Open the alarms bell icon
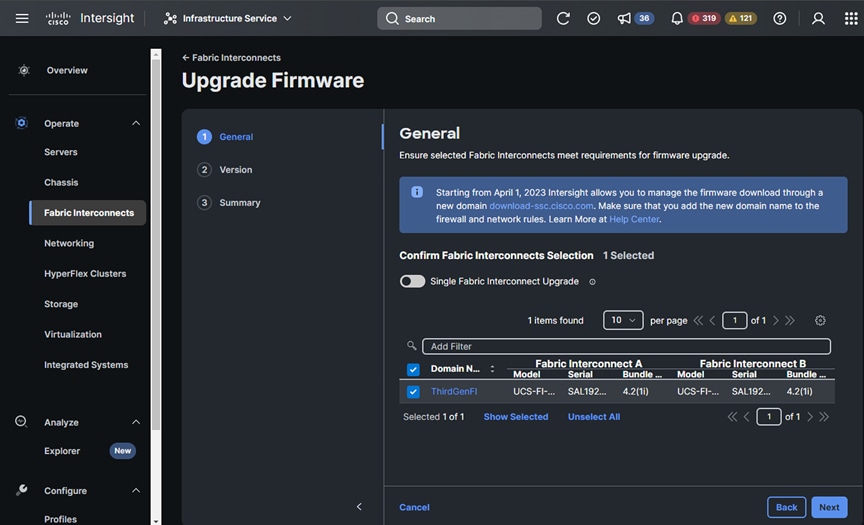The height and width of the screenshot is (525, 864). pyautogui.click(x=677, y=18)
